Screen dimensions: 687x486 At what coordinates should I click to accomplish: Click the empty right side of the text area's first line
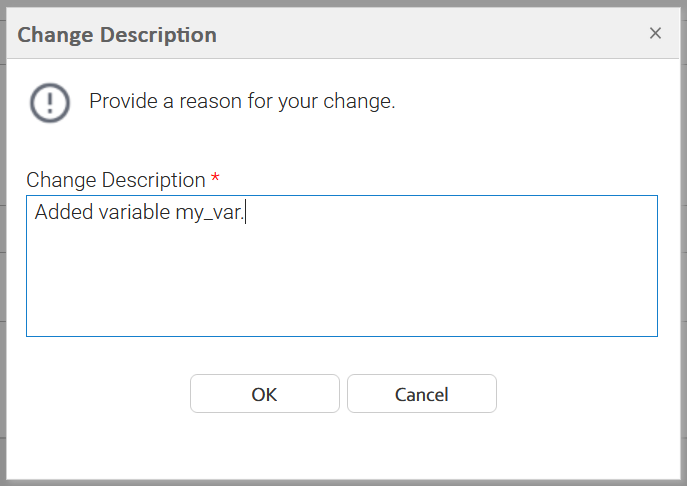(x=480, y=212)
